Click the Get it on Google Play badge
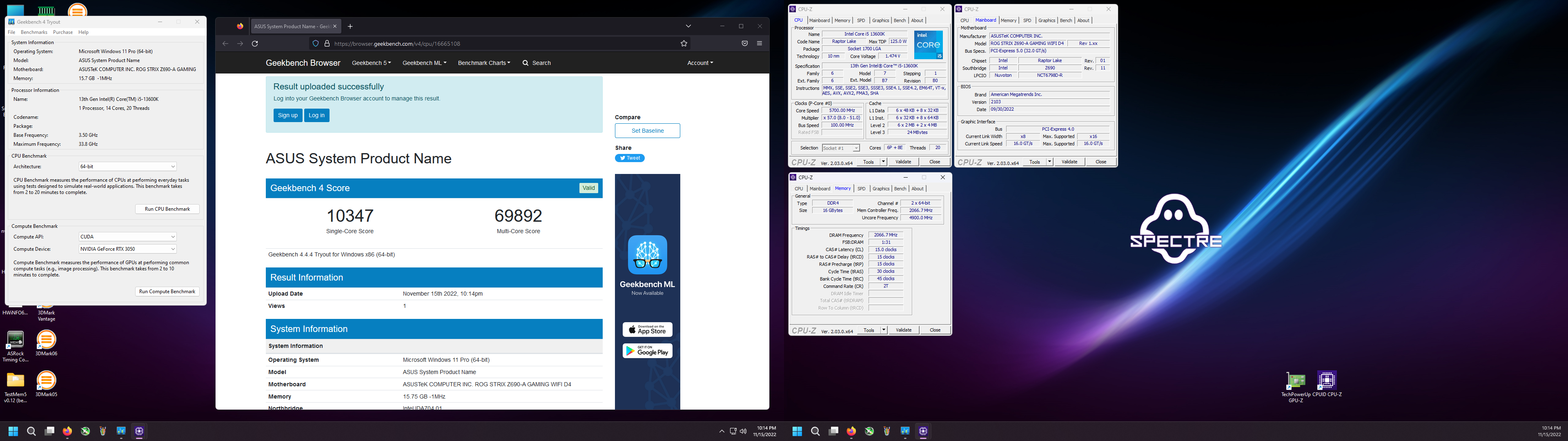The image size is (1568, 441). coord(647,351)
